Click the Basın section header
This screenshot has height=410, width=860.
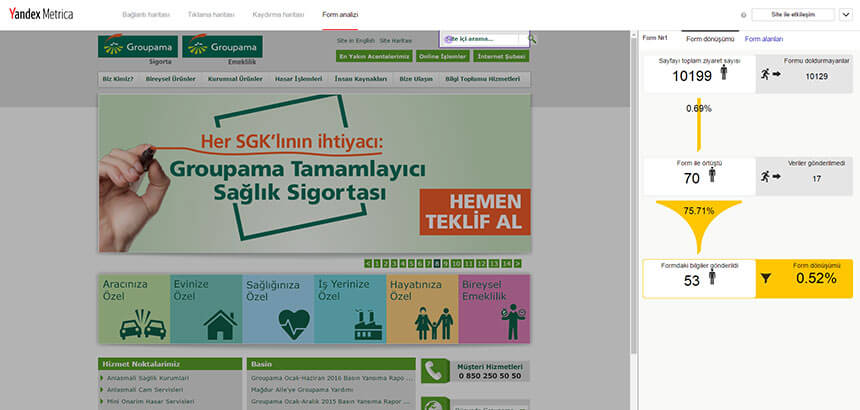[331, 364]
